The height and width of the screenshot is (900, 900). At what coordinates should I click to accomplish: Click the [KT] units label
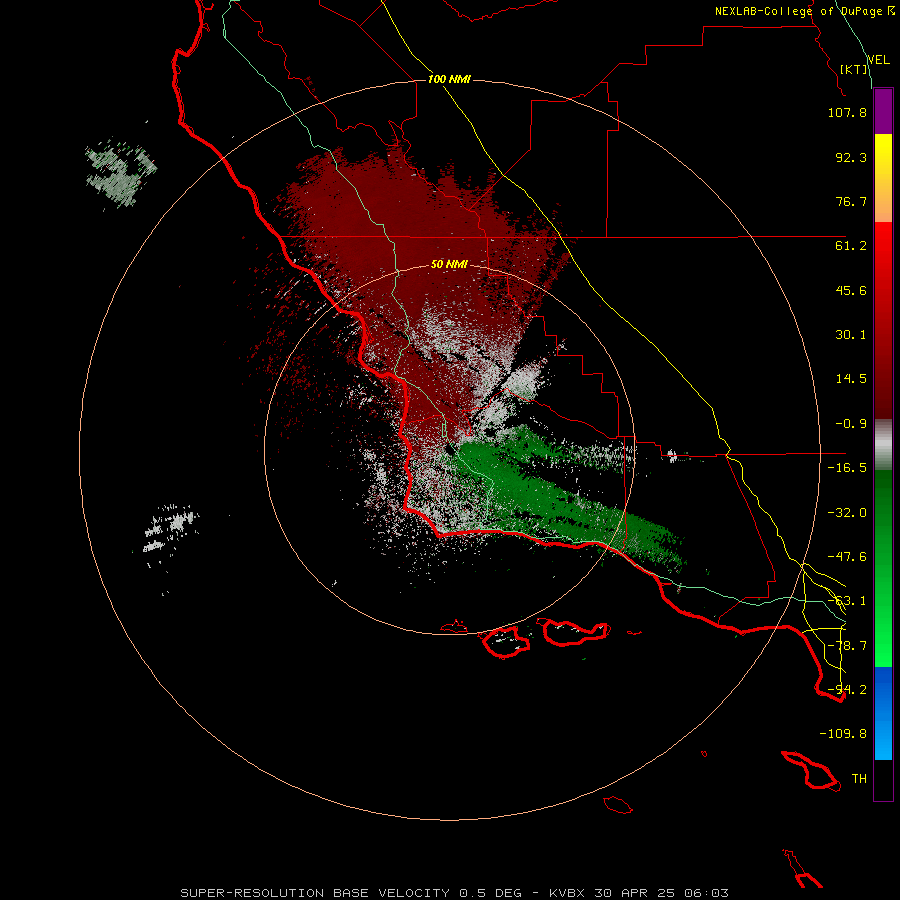pyautogui.click(x=854, y=69)
